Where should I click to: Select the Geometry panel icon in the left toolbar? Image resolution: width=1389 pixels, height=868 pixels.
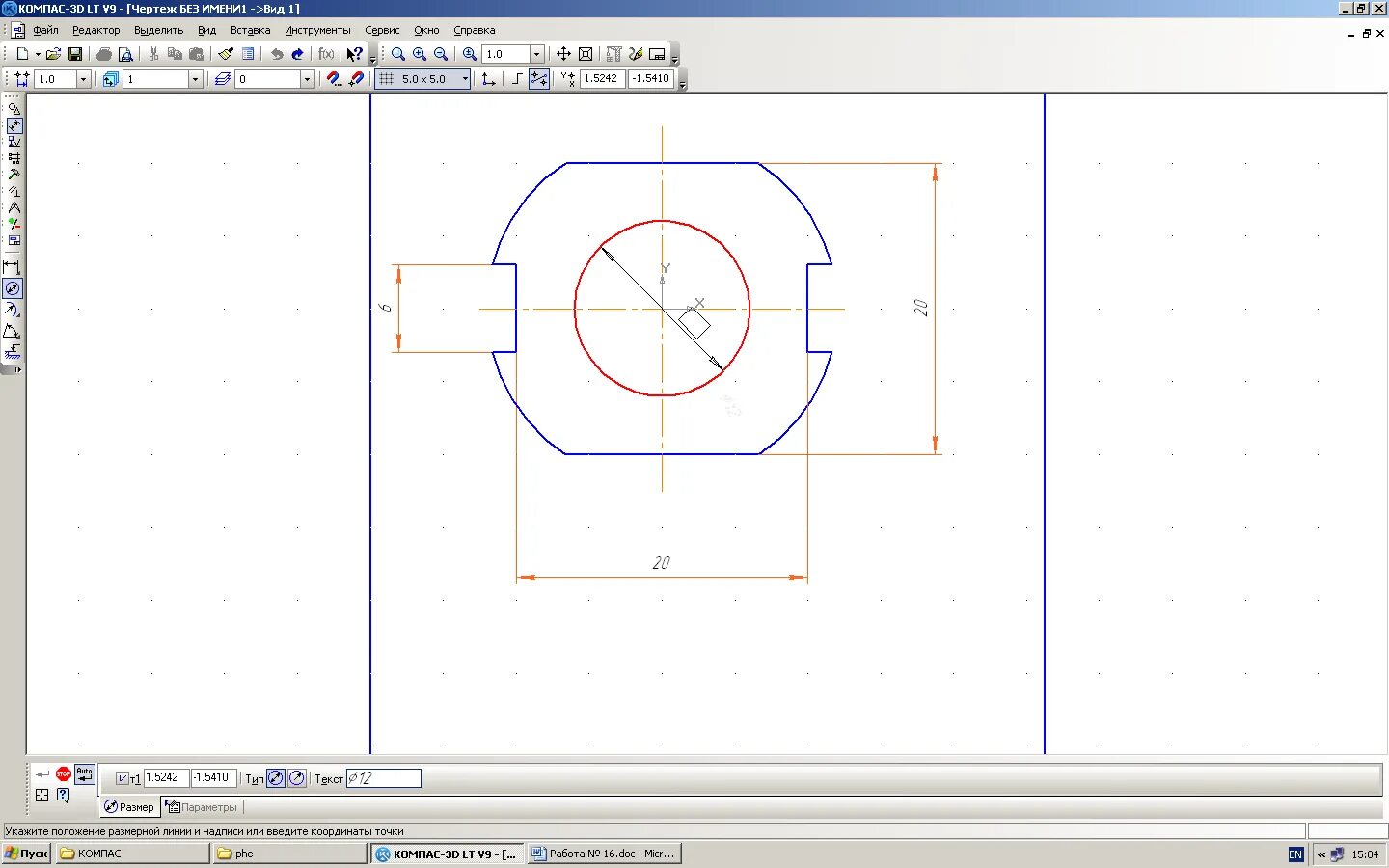coord(14,109)
